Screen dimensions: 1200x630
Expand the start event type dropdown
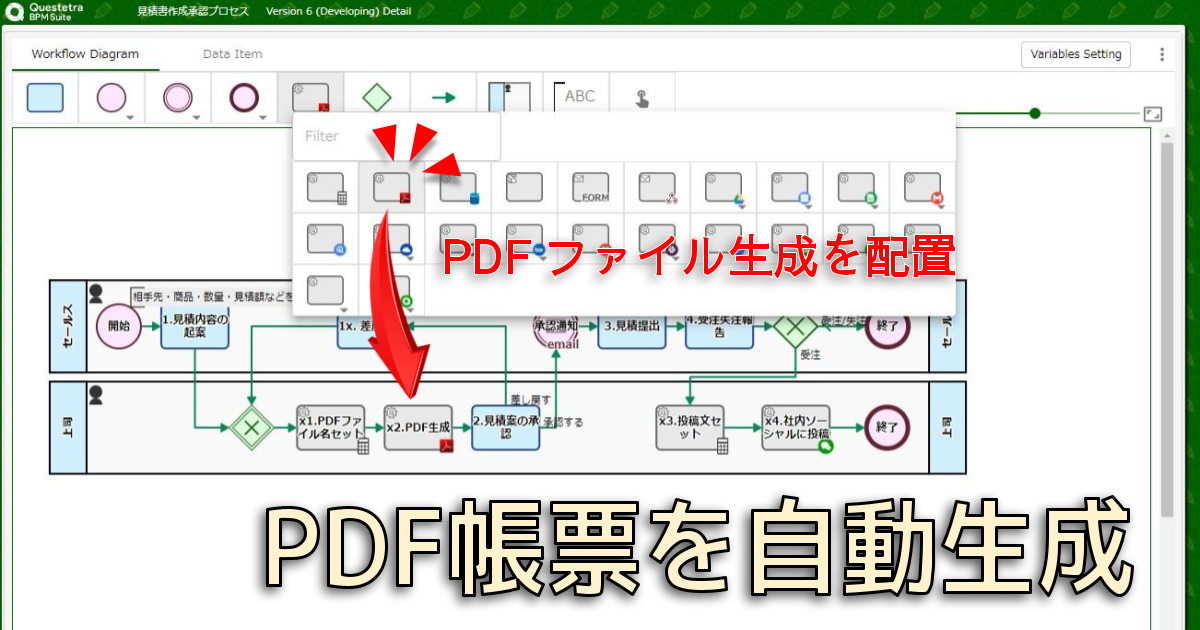coord(130,117)
